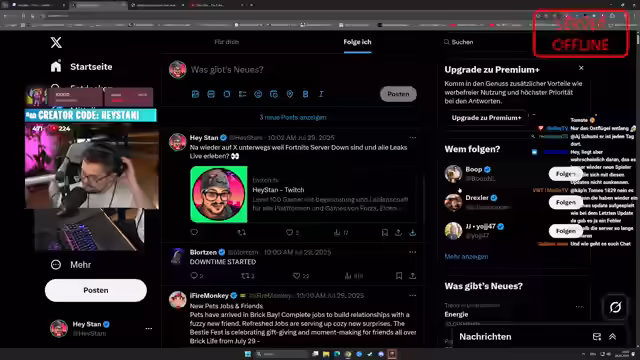This screenshot has height=360, width=640.
Task: Close the Upgrade zu Premium+ panel
Action: coord(581,68)
